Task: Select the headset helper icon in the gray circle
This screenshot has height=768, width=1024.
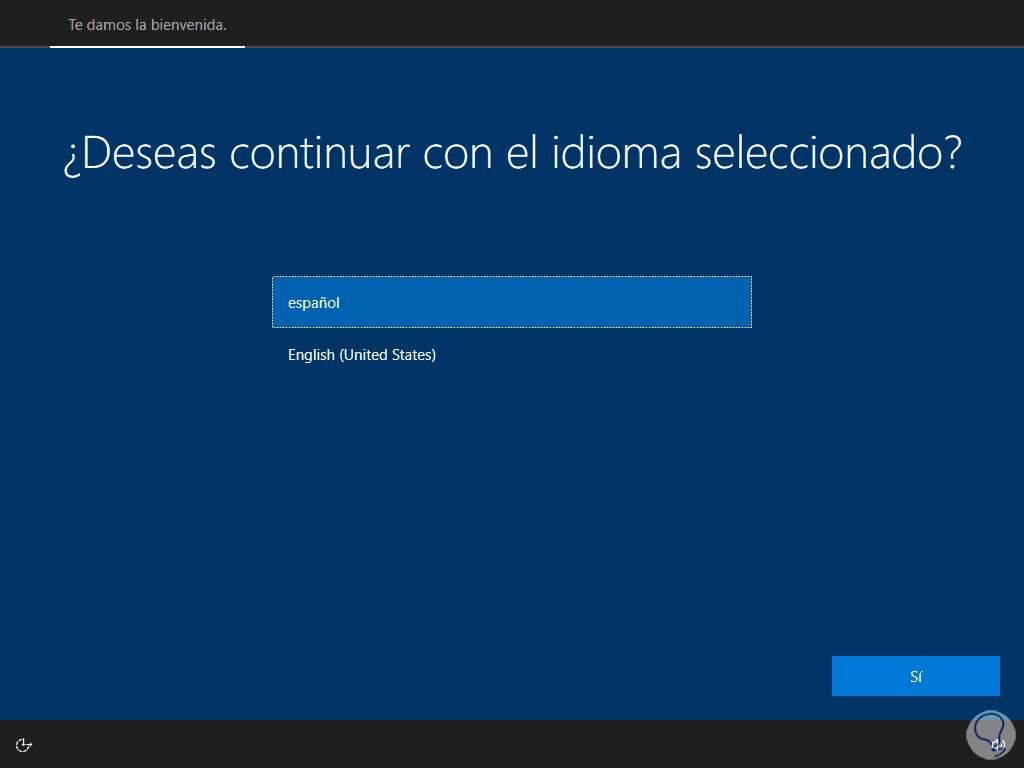Action: pyautogui.click(x=990, y=734)
